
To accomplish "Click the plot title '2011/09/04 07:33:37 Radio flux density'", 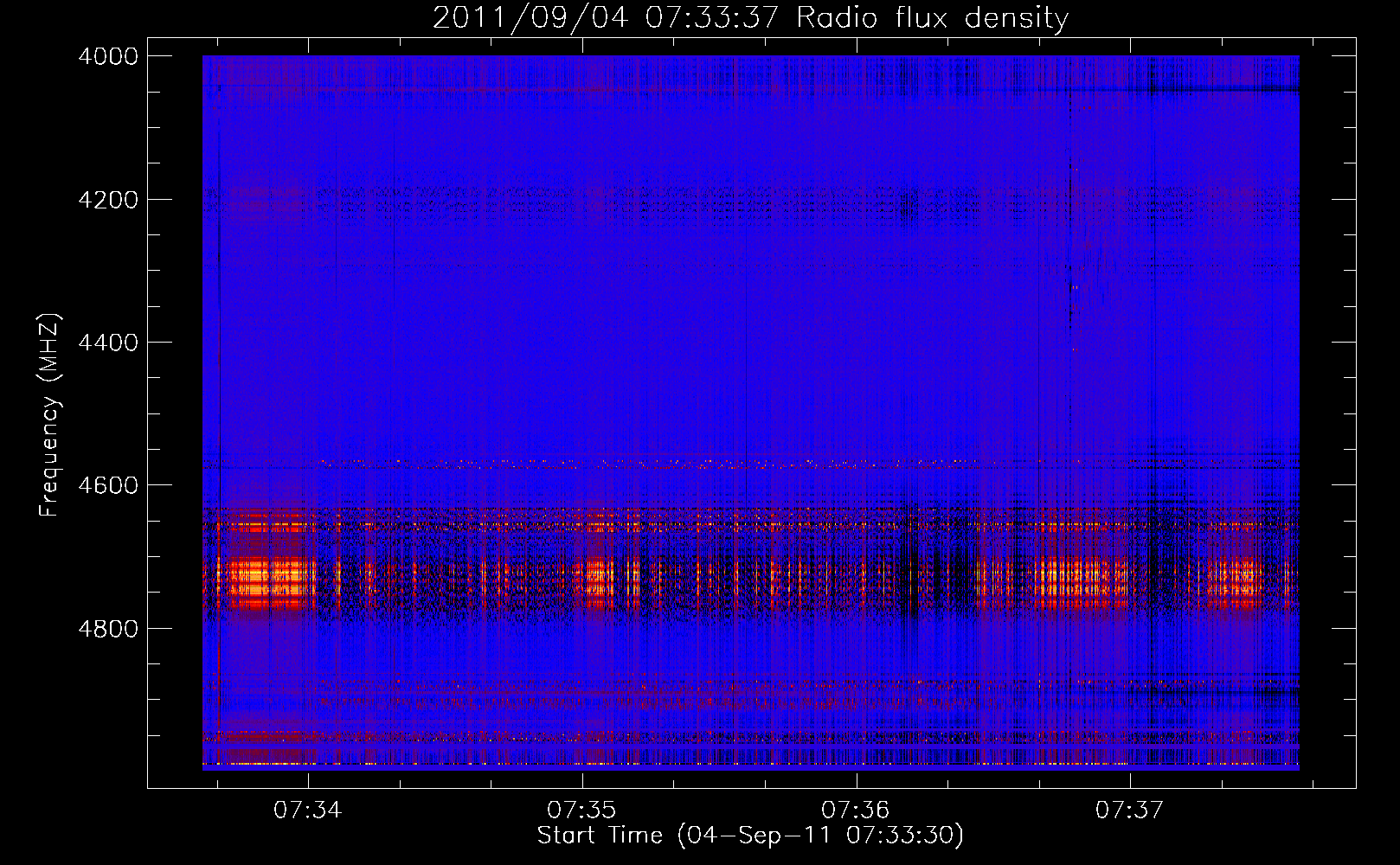I will pos(750,17).
